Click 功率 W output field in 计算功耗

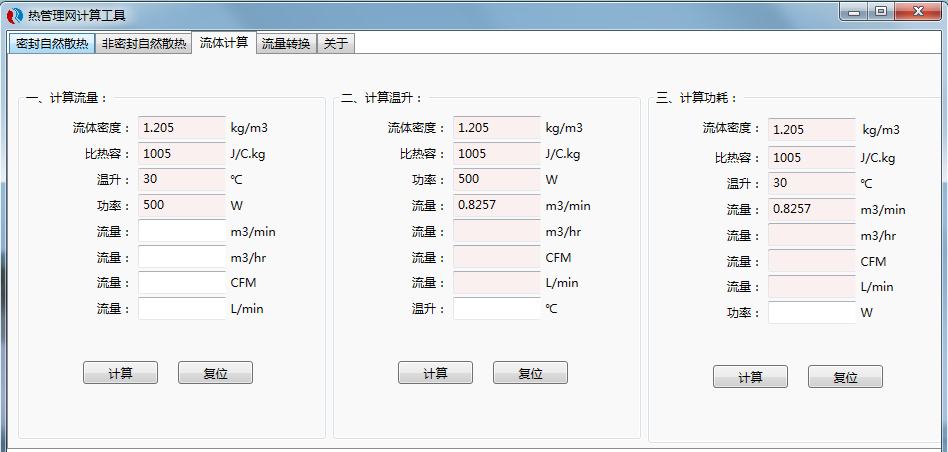pyautogui.click(x=812, y=312)
